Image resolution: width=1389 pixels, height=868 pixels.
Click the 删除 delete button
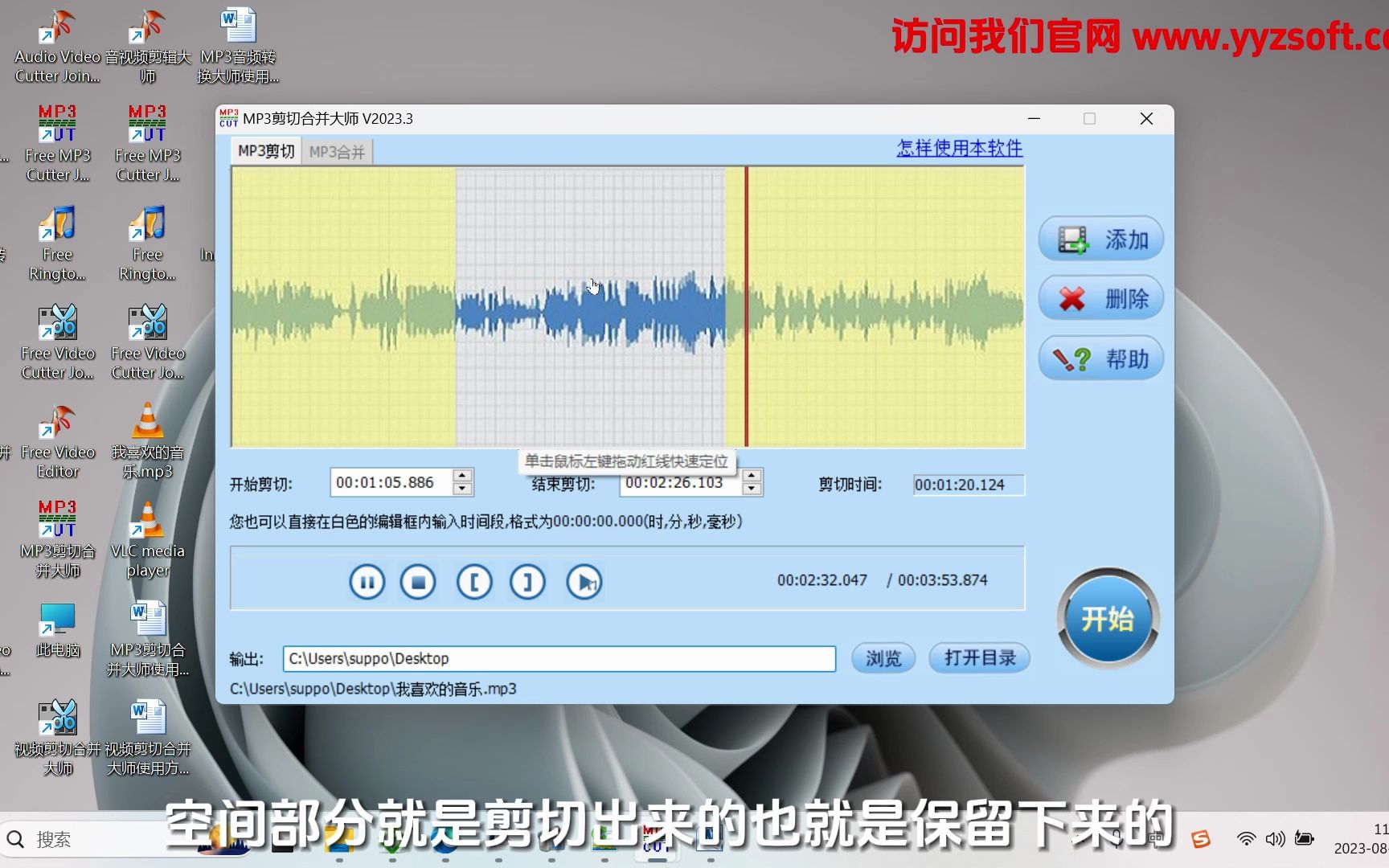point(1101,298)
